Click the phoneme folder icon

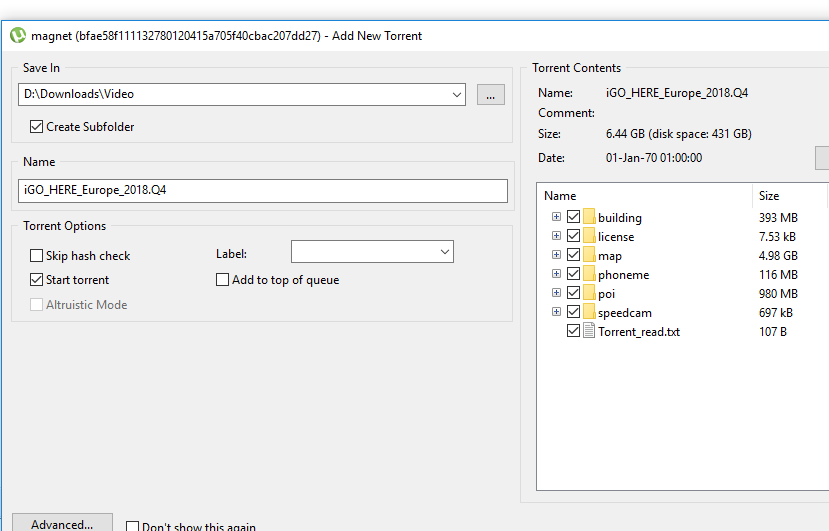coord(589,274)
